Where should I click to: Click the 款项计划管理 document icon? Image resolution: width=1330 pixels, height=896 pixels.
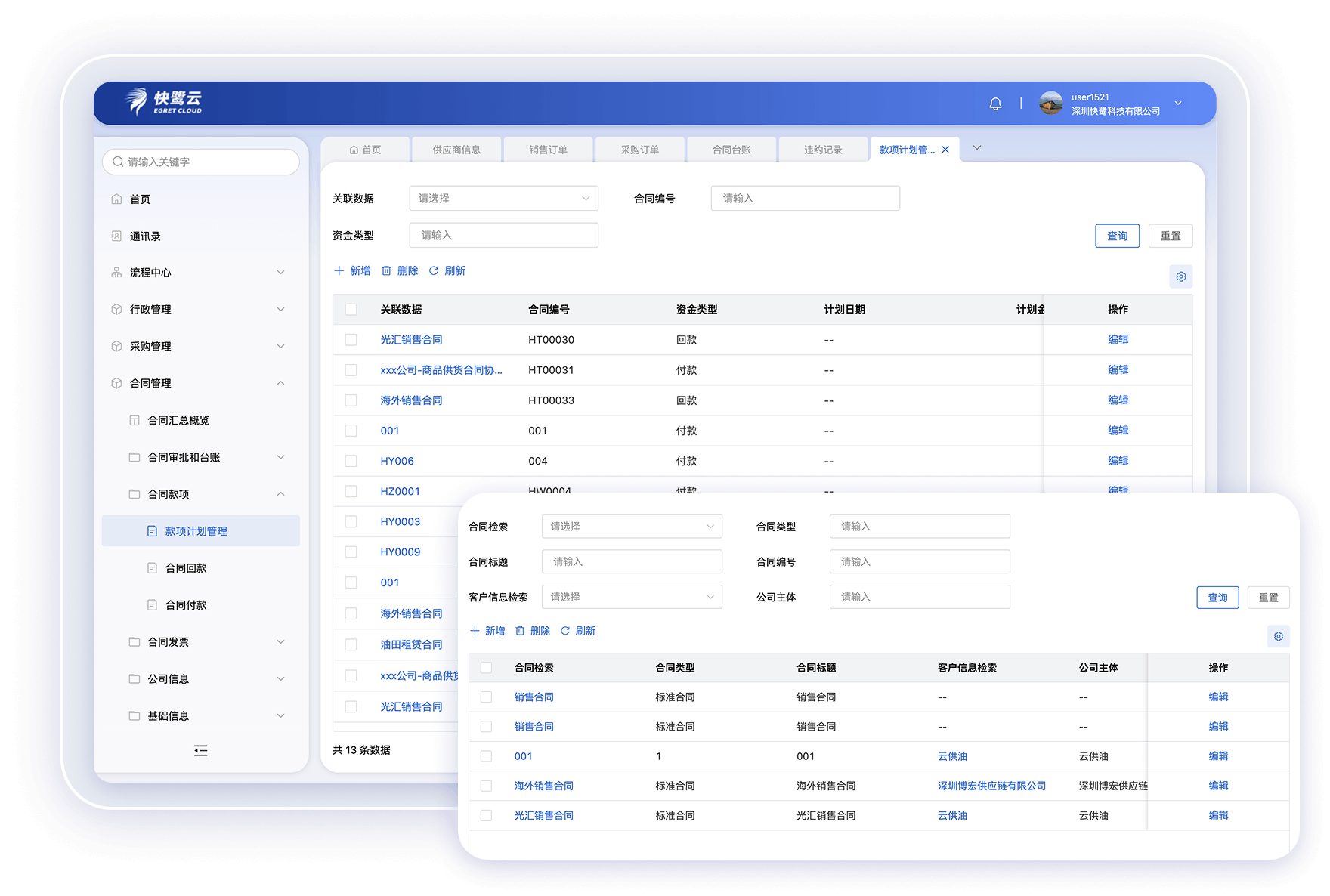pyautogui.click(x=152, y=532)
